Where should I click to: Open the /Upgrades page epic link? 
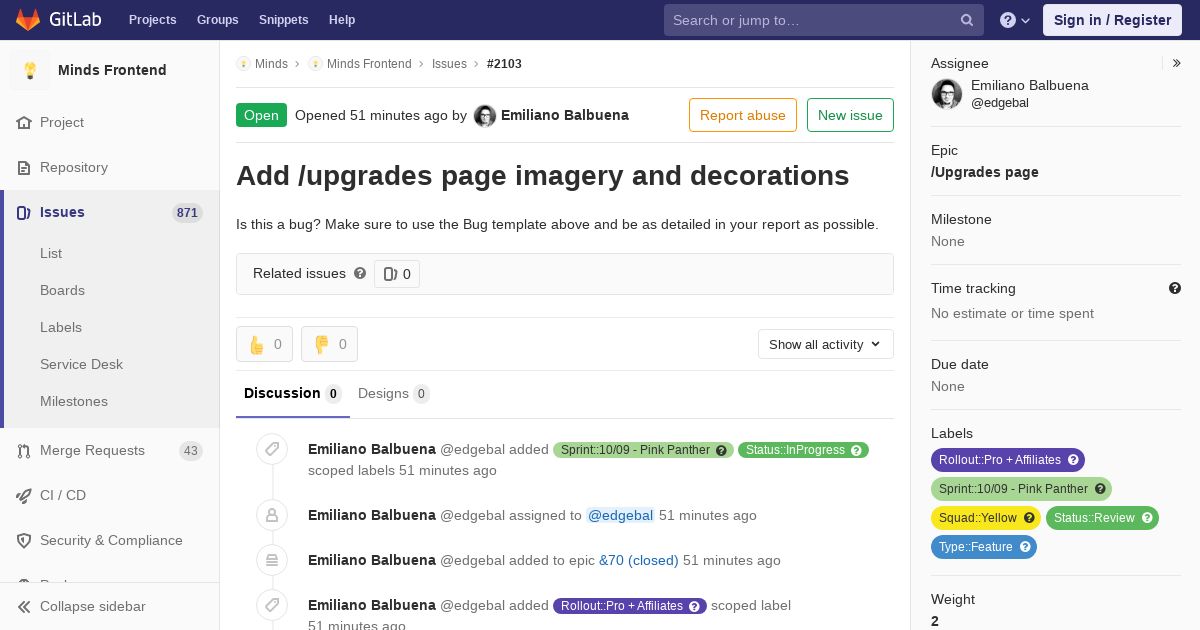tap(985, 172)
